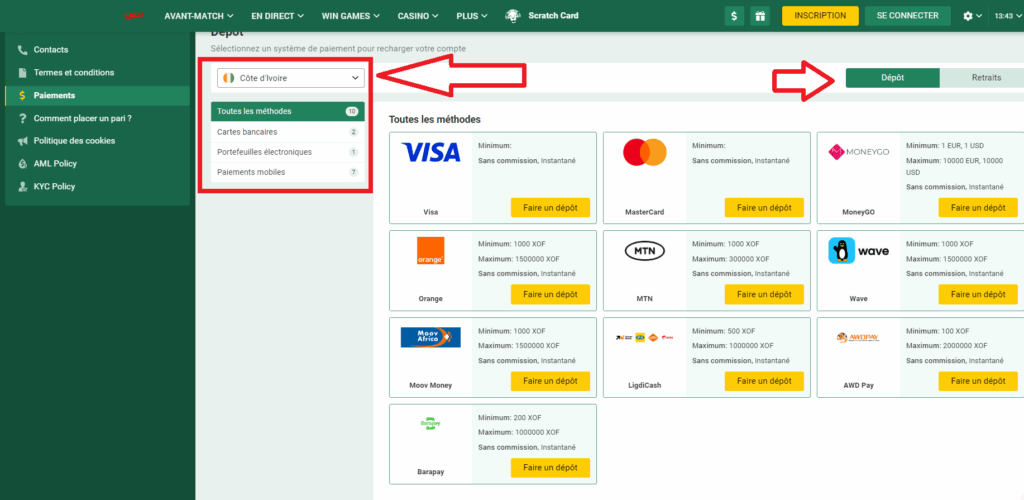Expand the CASINO menu
1024x500 pixels.
point(418,16)
